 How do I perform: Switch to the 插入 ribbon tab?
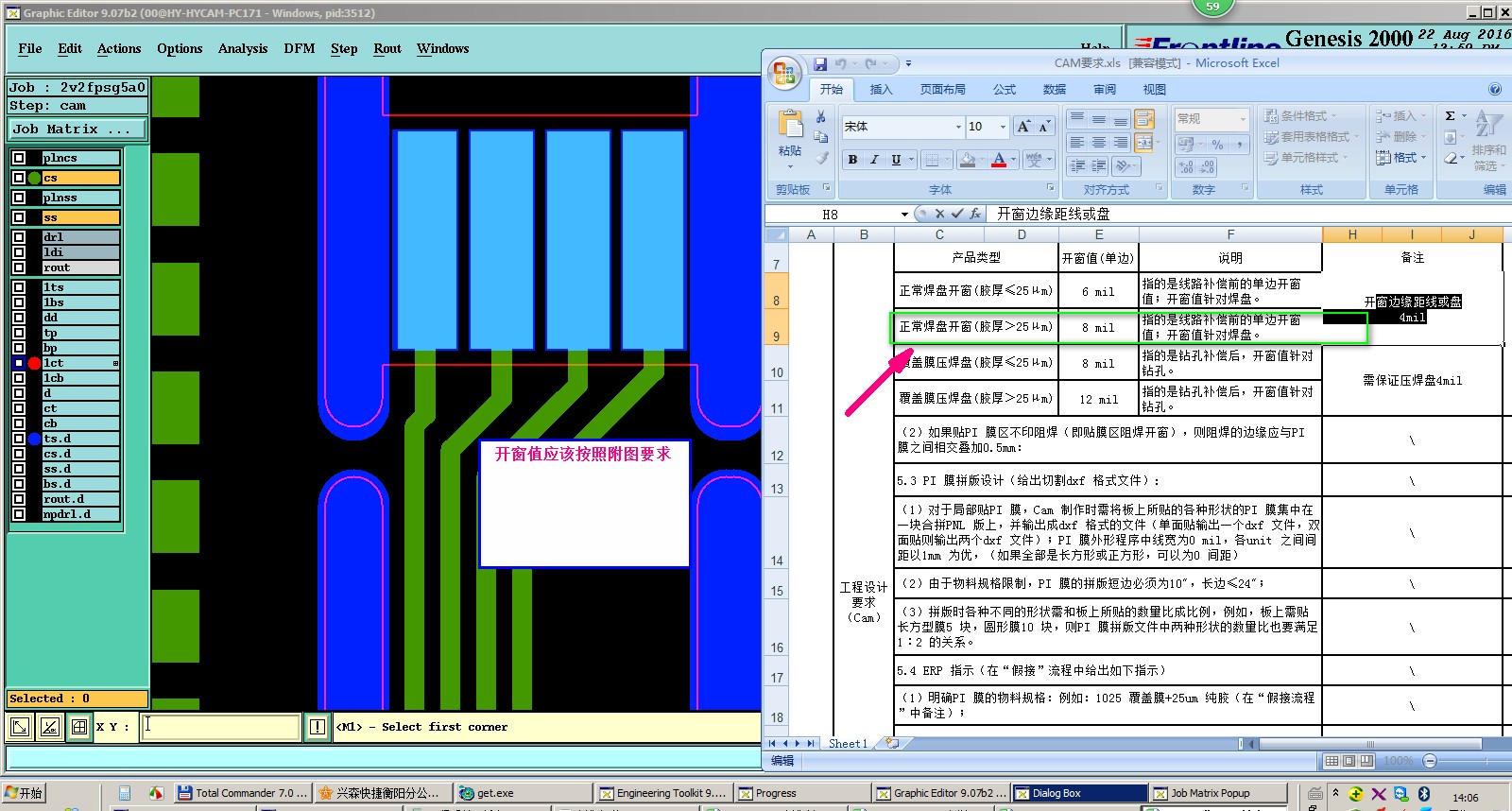(881, 90)
